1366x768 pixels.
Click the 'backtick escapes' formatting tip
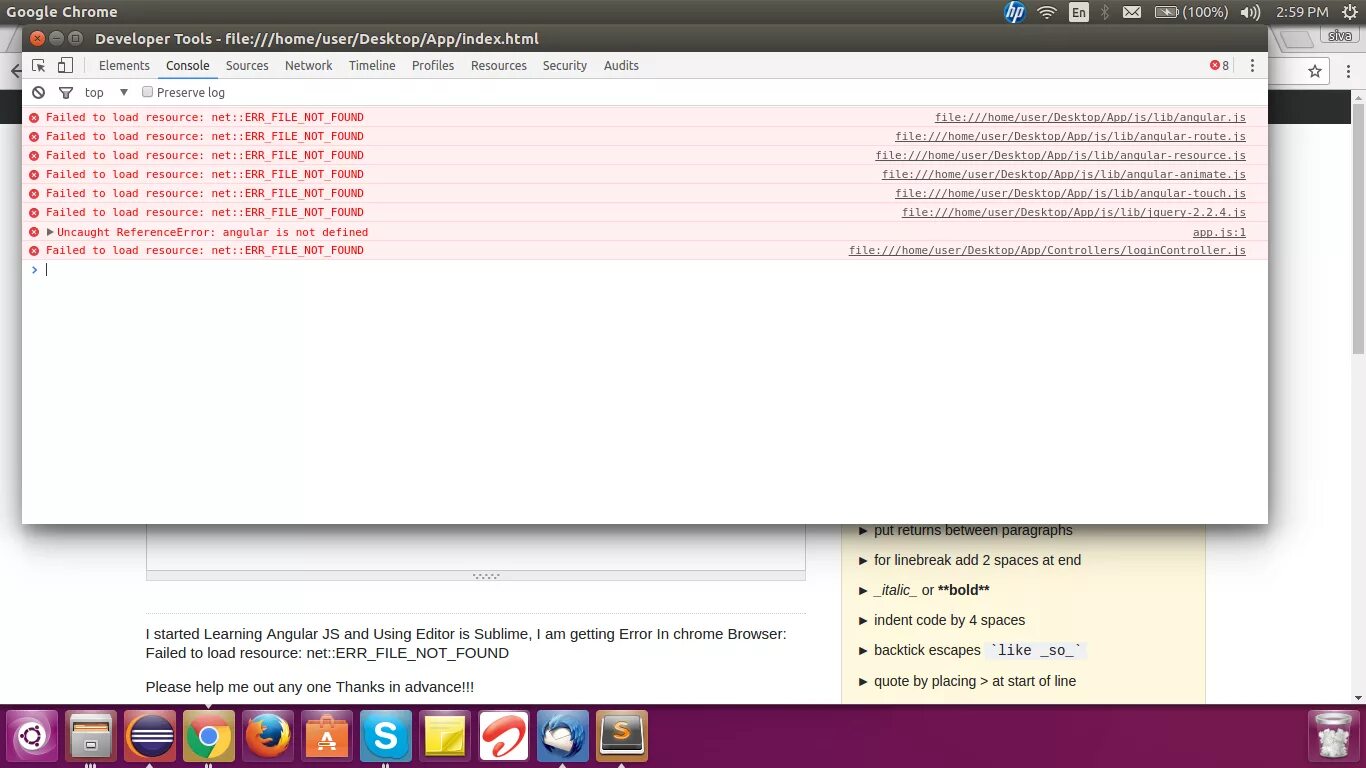point(978,650)
